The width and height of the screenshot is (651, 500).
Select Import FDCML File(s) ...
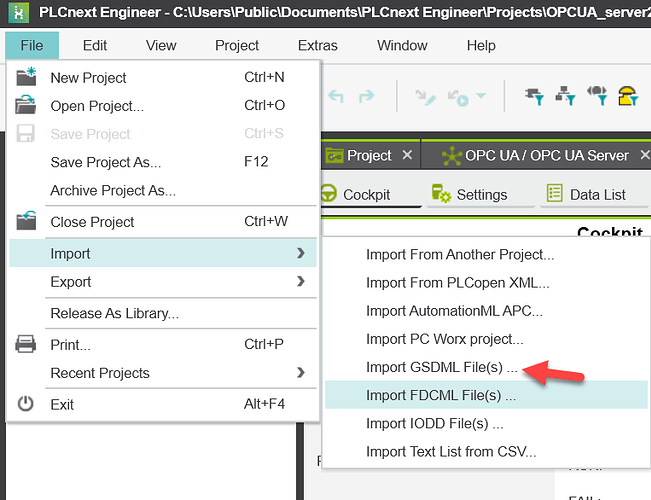(486, 395)
